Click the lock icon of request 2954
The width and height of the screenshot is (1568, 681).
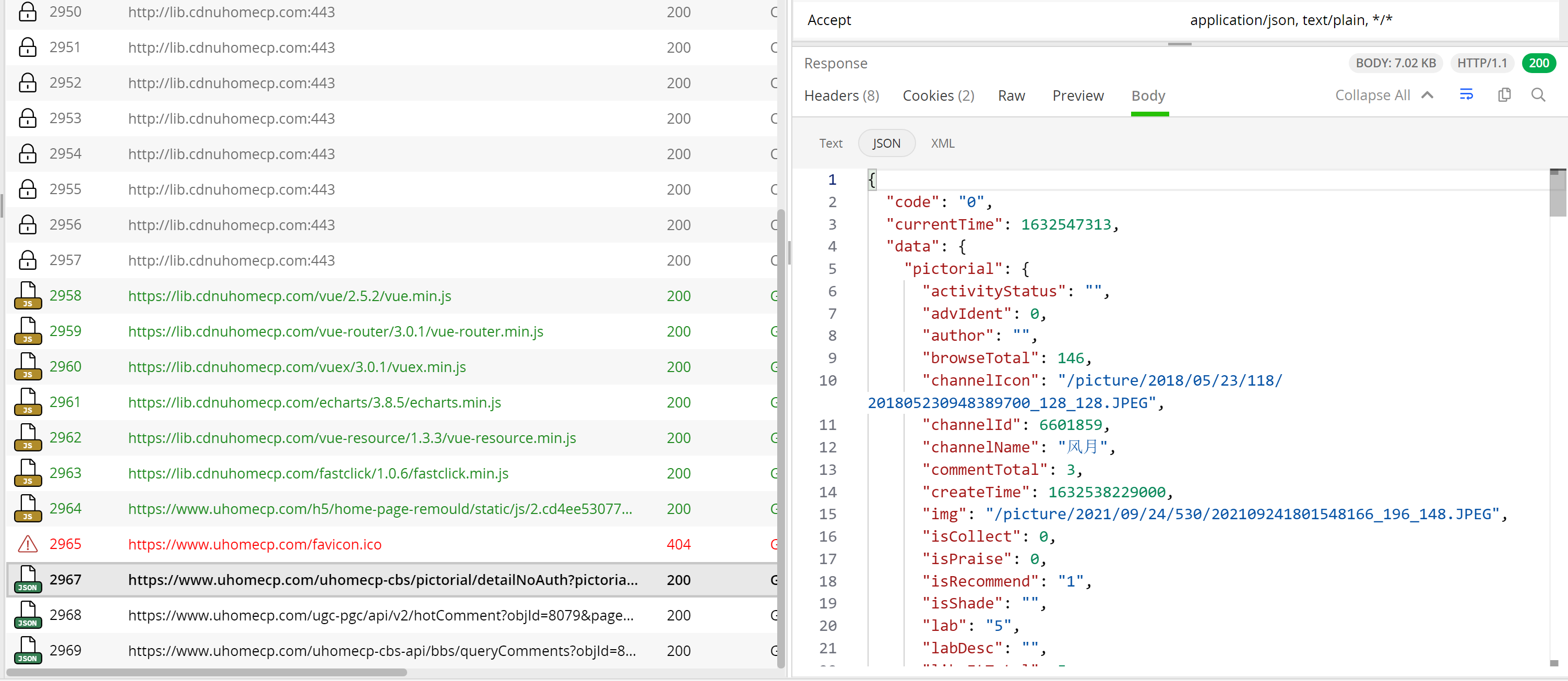pos(27,154)
